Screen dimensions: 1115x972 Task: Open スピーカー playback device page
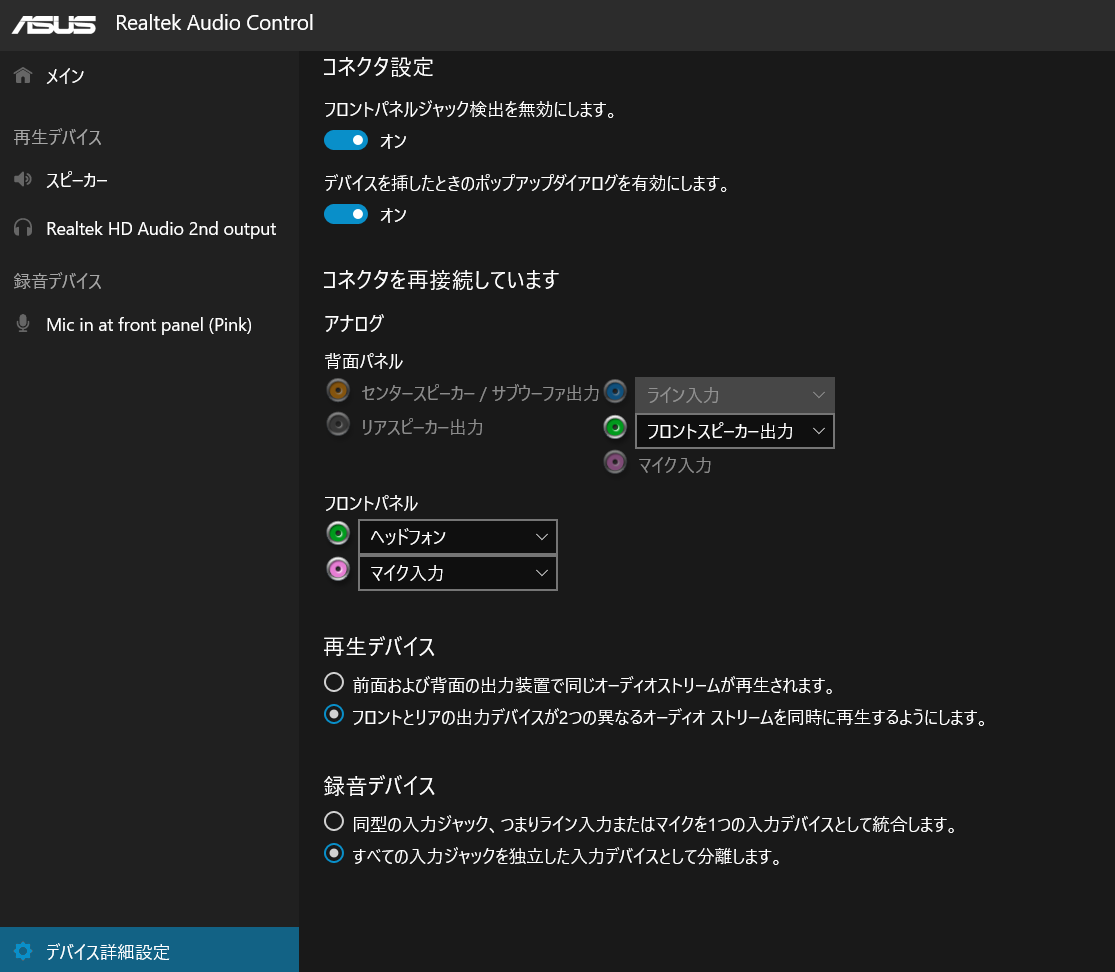[76, 180]
